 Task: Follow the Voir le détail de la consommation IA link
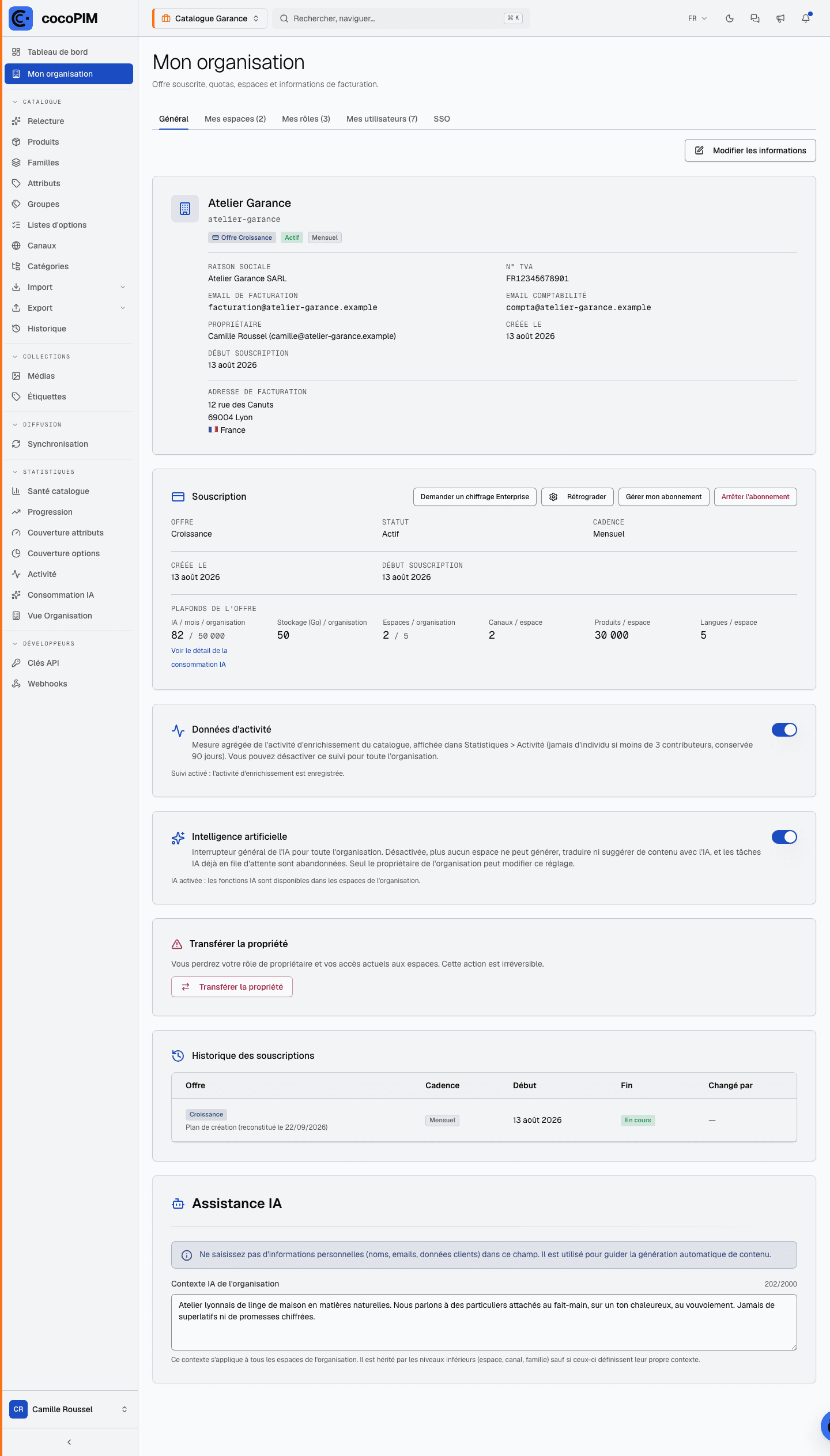click(199, 658)
